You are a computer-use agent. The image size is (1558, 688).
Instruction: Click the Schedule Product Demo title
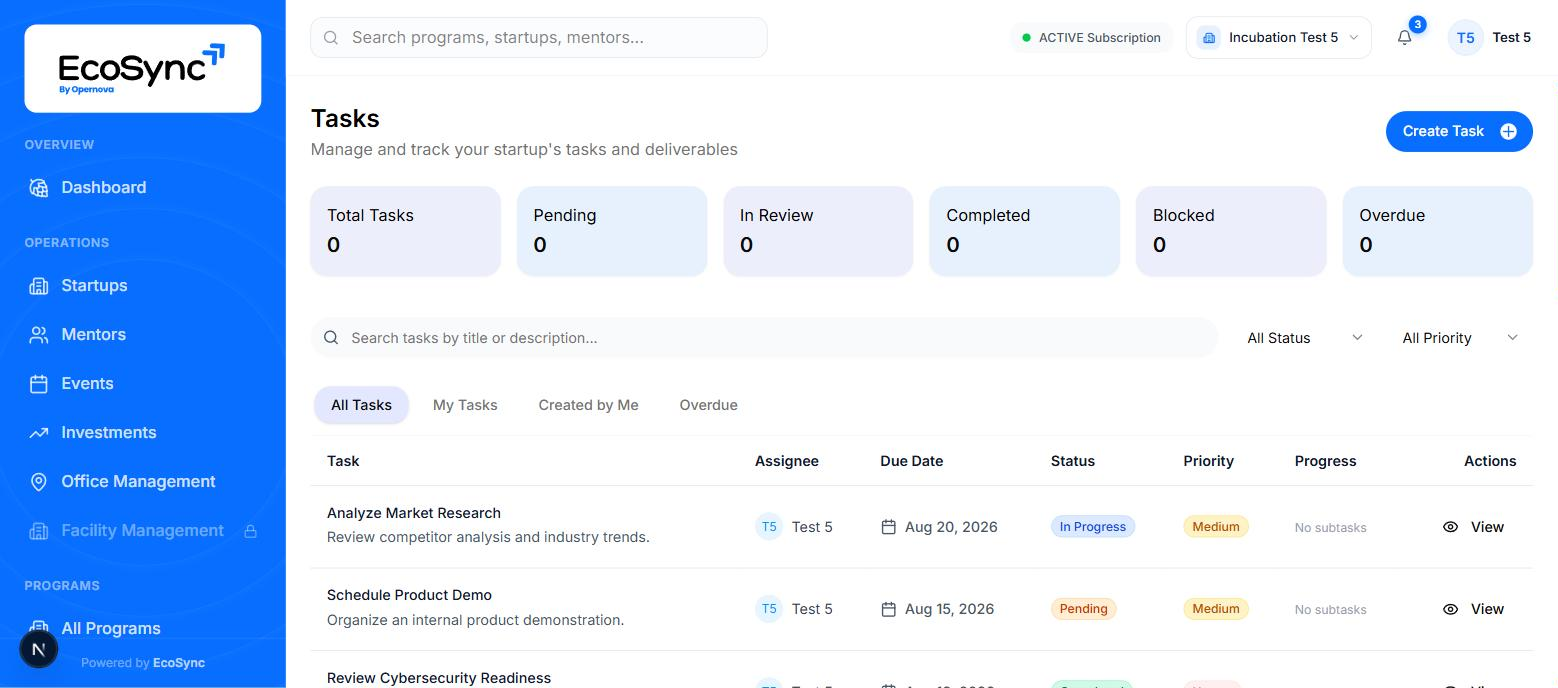pyautogui.click(x=409, y=595)
